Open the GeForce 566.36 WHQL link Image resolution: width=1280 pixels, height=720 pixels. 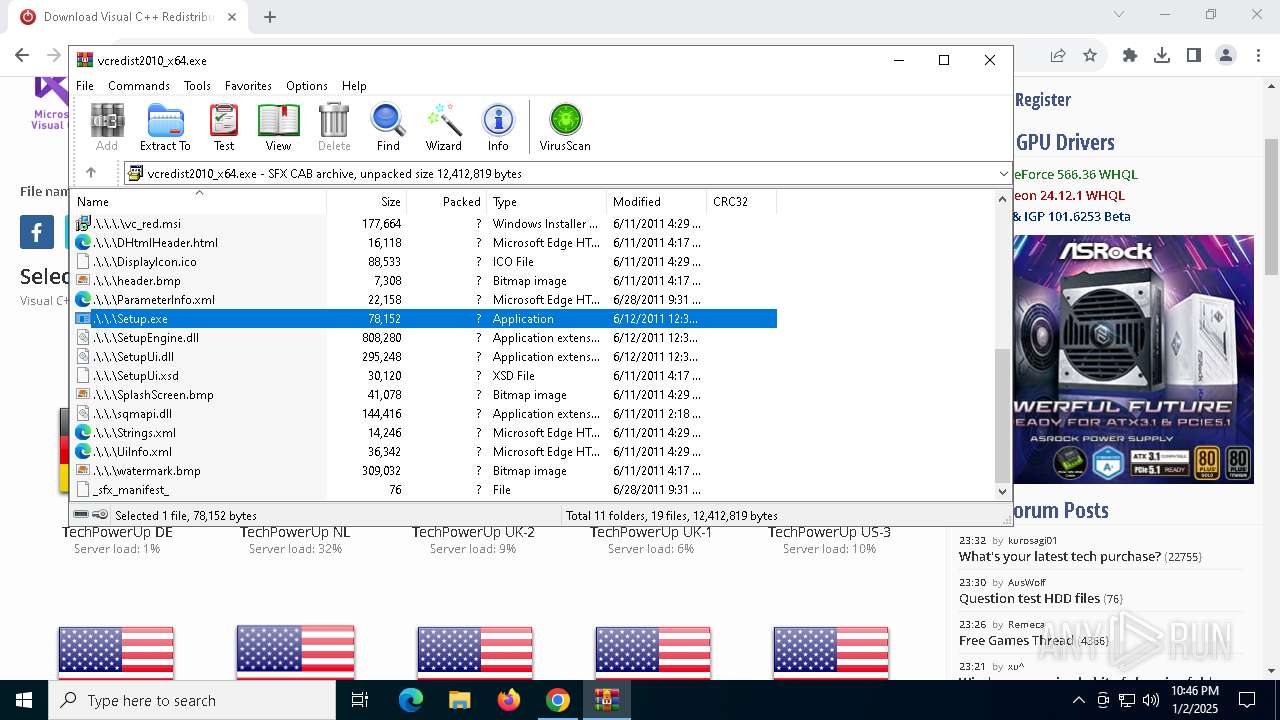tap(1076, 174)
